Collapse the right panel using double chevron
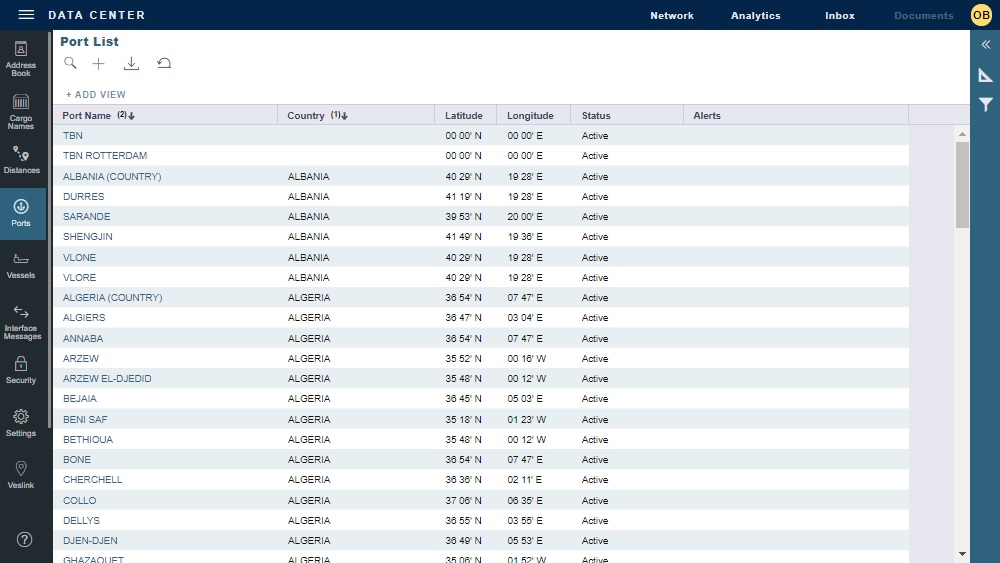 click(x=985, y=45)
